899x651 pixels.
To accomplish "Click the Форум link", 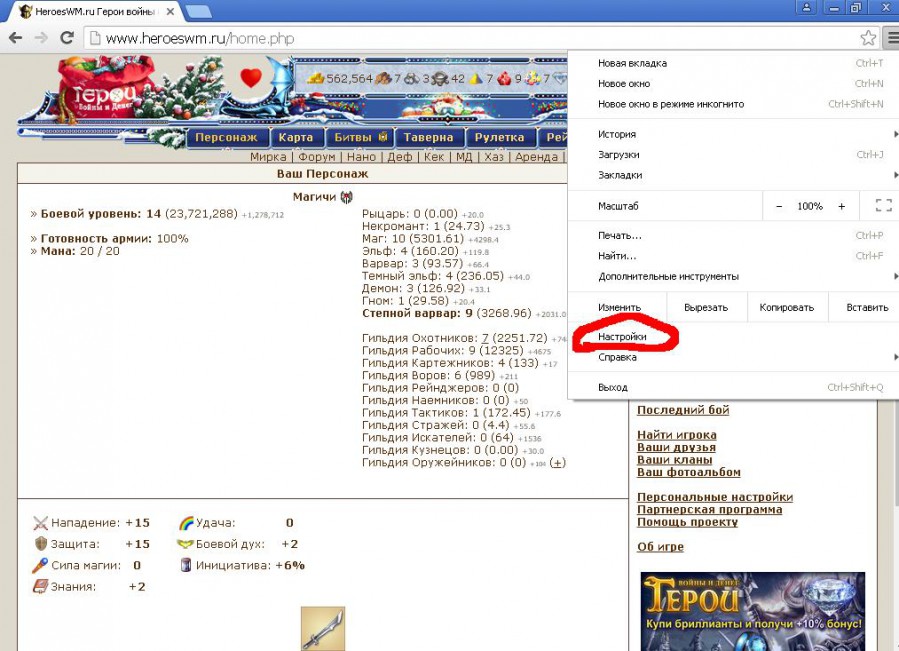I will tap(316, 157).
